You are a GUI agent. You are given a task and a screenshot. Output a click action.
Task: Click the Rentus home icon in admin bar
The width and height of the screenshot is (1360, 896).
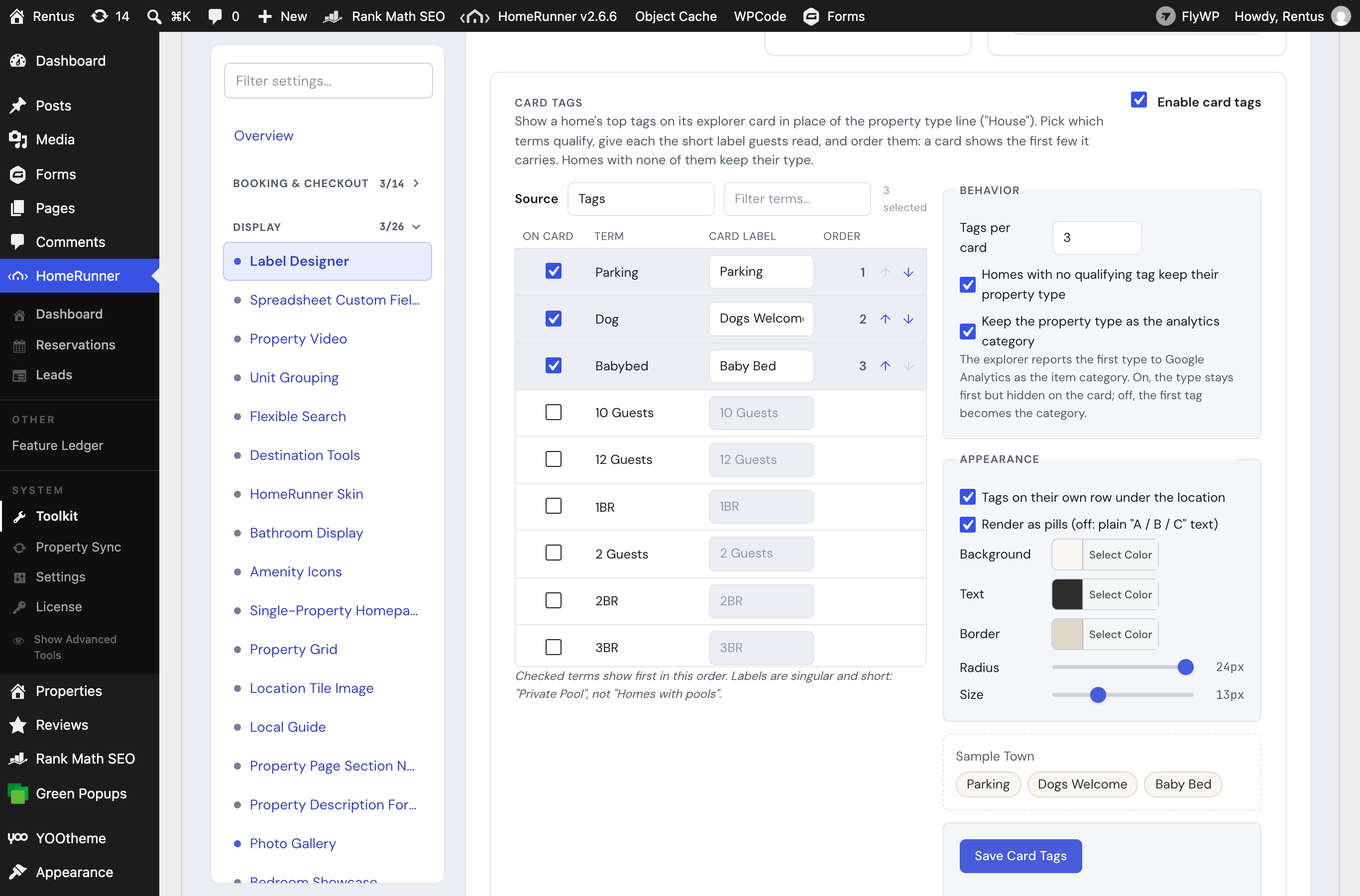coord(17,16)
